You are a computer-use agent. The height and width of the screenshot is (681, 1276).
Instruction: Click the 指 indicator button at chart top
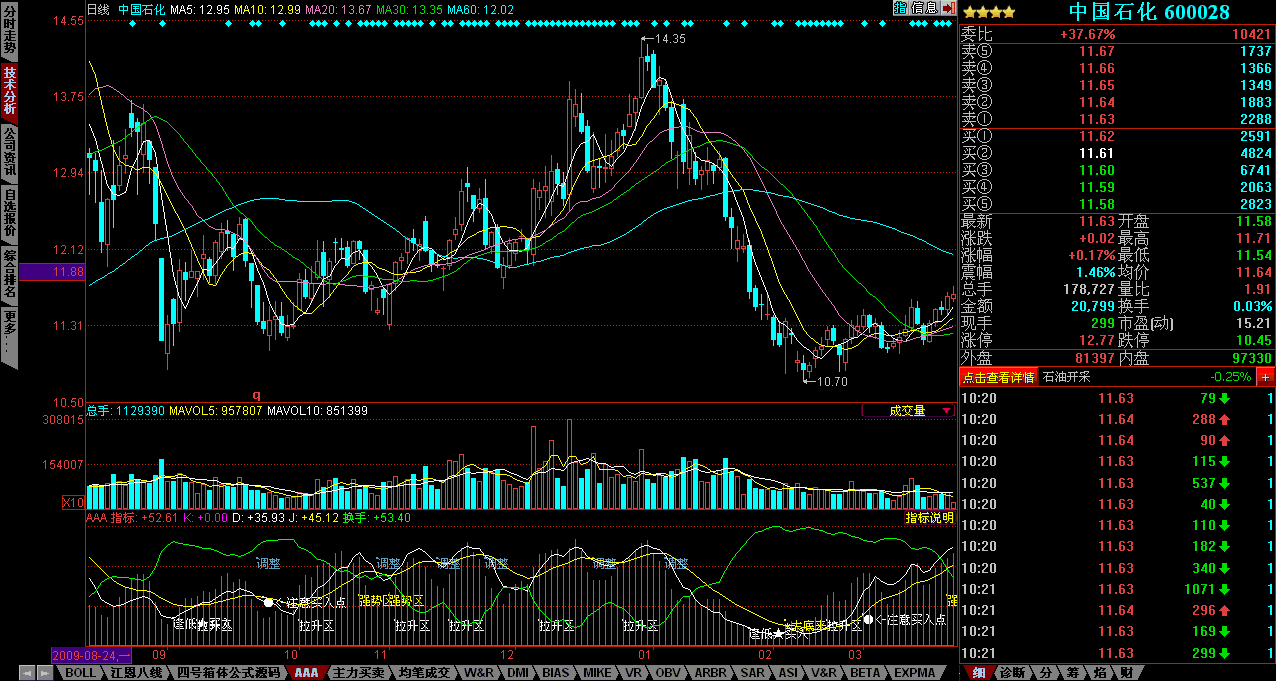tap(900, 8)
